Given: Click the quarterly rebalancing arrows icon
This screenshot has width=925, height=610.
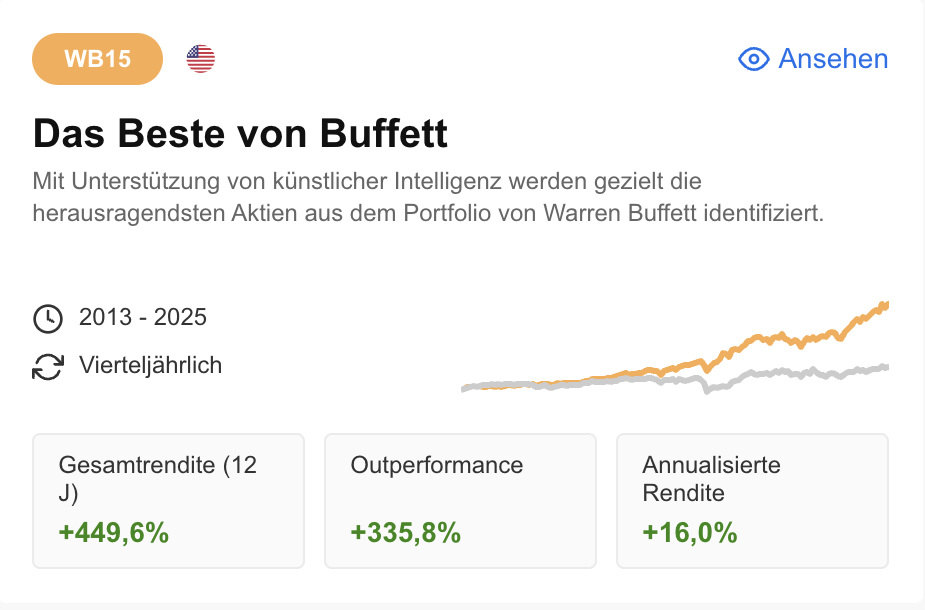Looking at the screenshot, I should tap(47, 366).
